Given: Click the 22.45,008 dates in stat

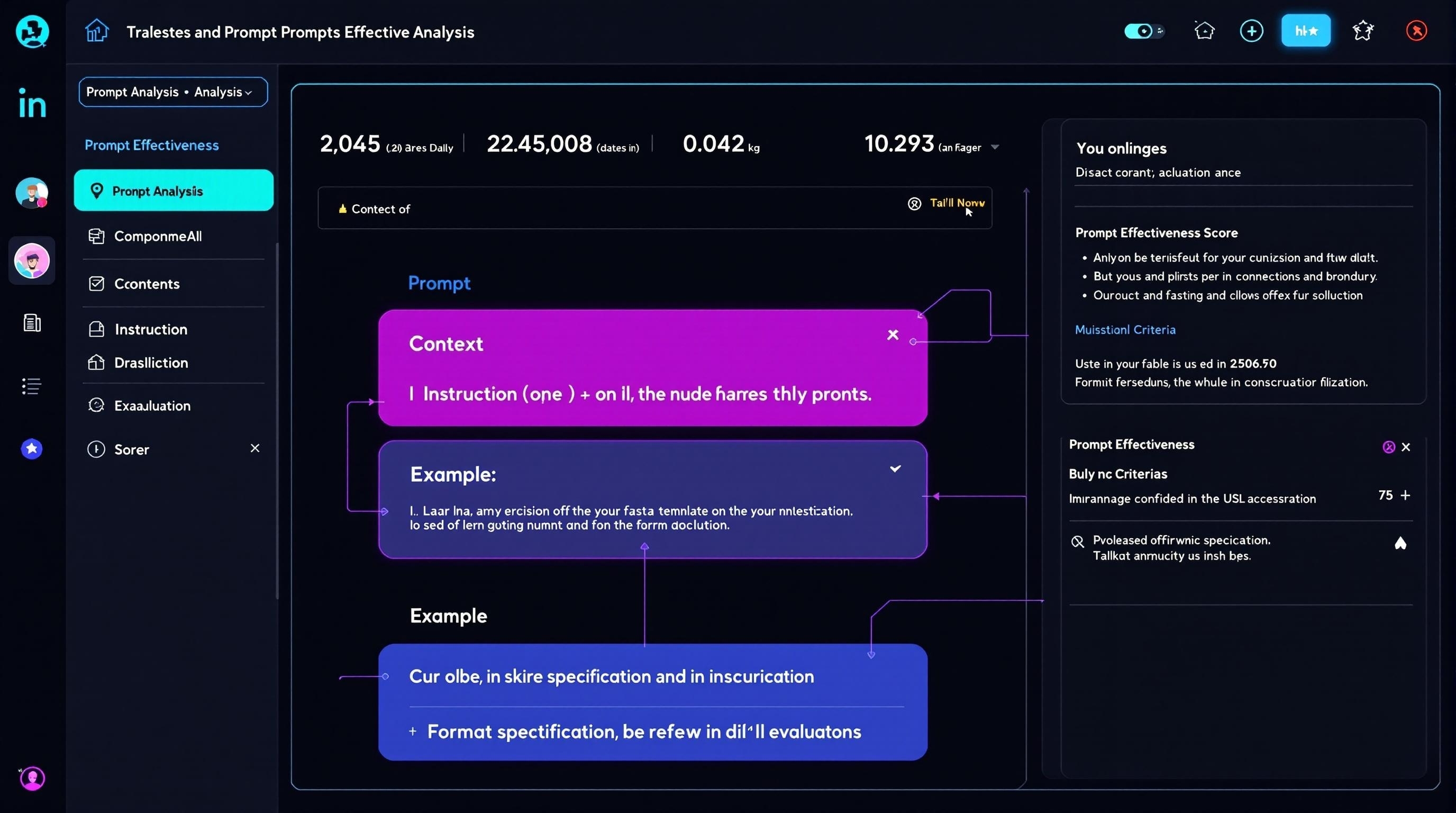Looking at the screenshot, I should click(x=562, y=144).
